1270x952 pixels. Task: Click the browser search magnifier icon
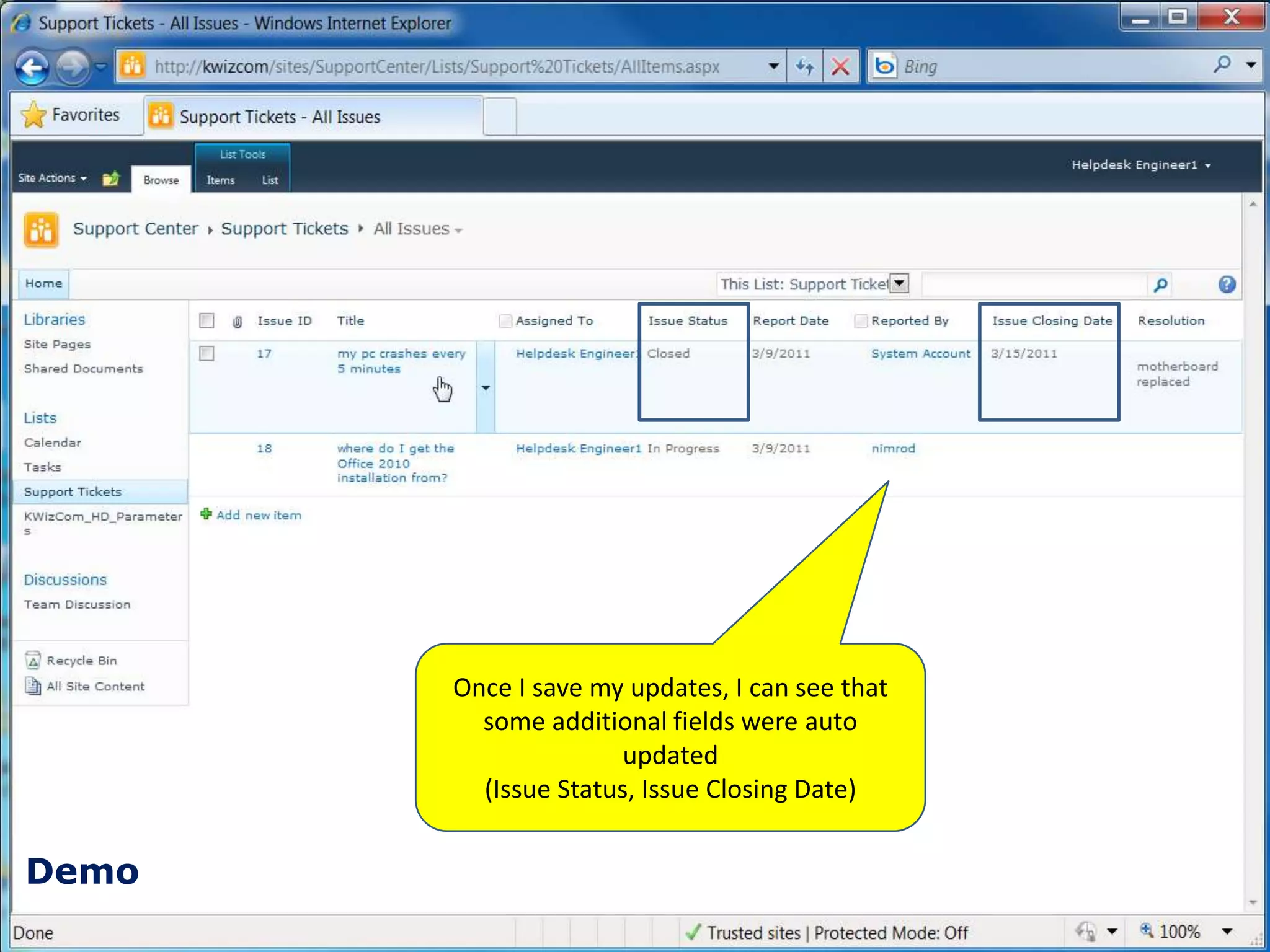pos(1222,64)
